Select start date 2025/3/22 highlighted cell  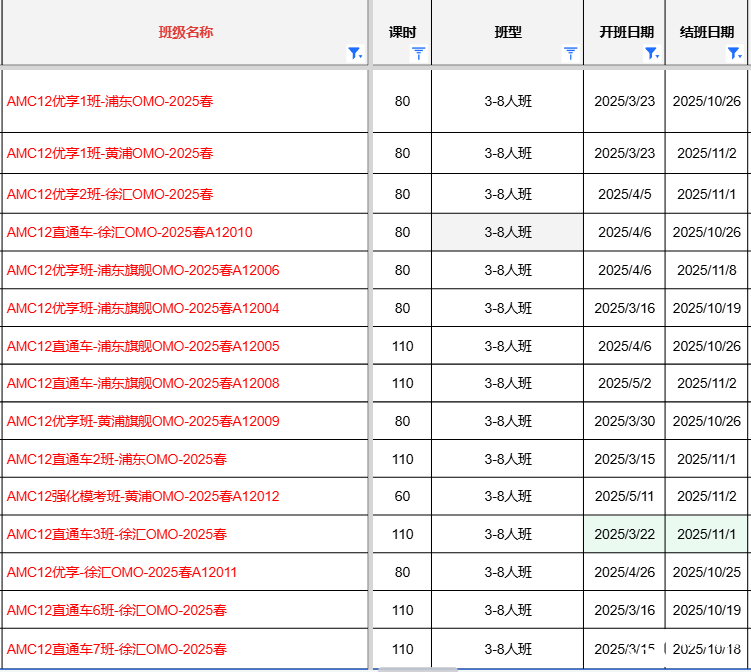[625, 534]
